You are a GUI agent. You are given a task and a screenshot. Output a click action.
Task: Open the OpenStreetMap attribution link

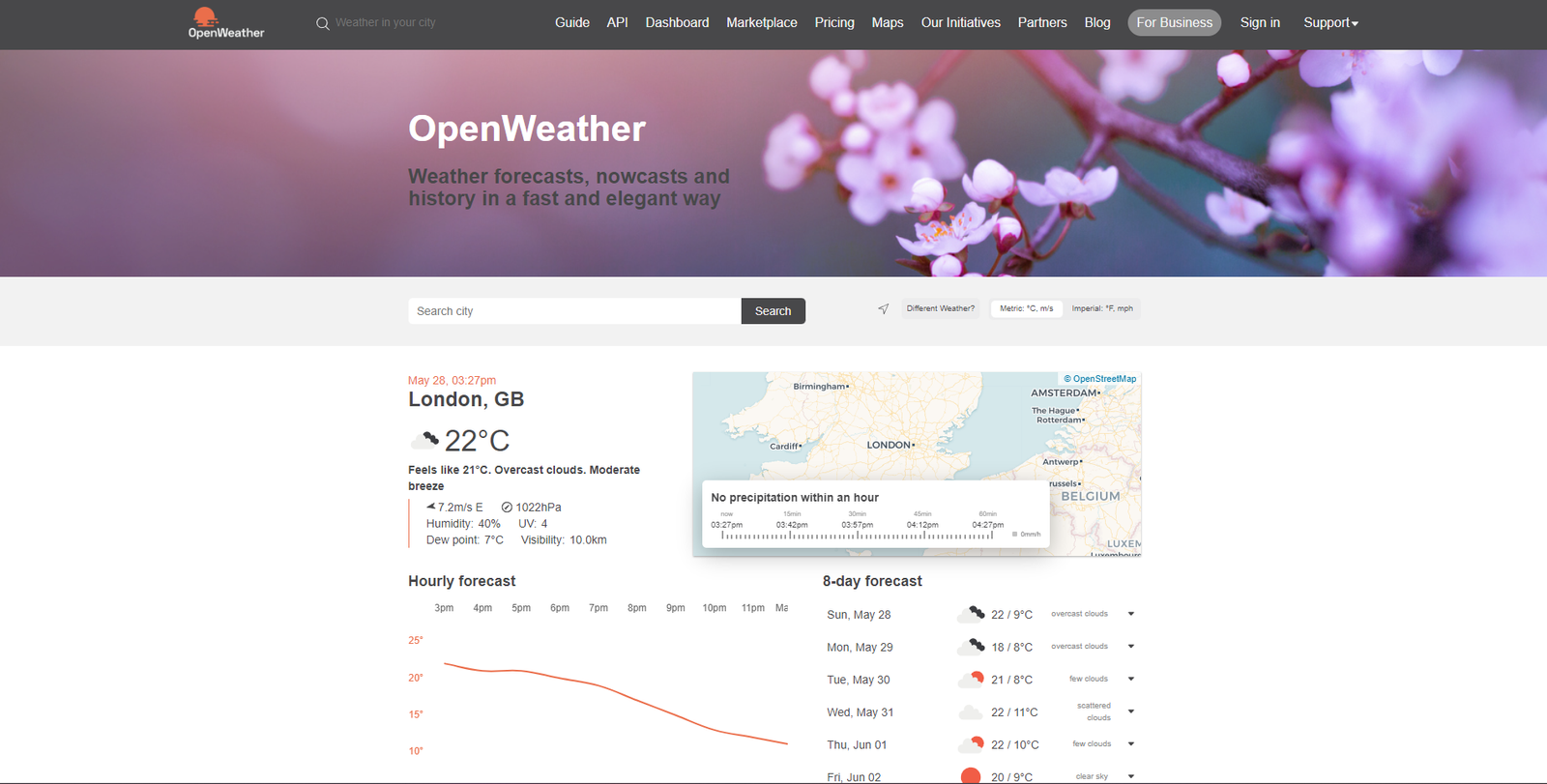point(1100,379)
